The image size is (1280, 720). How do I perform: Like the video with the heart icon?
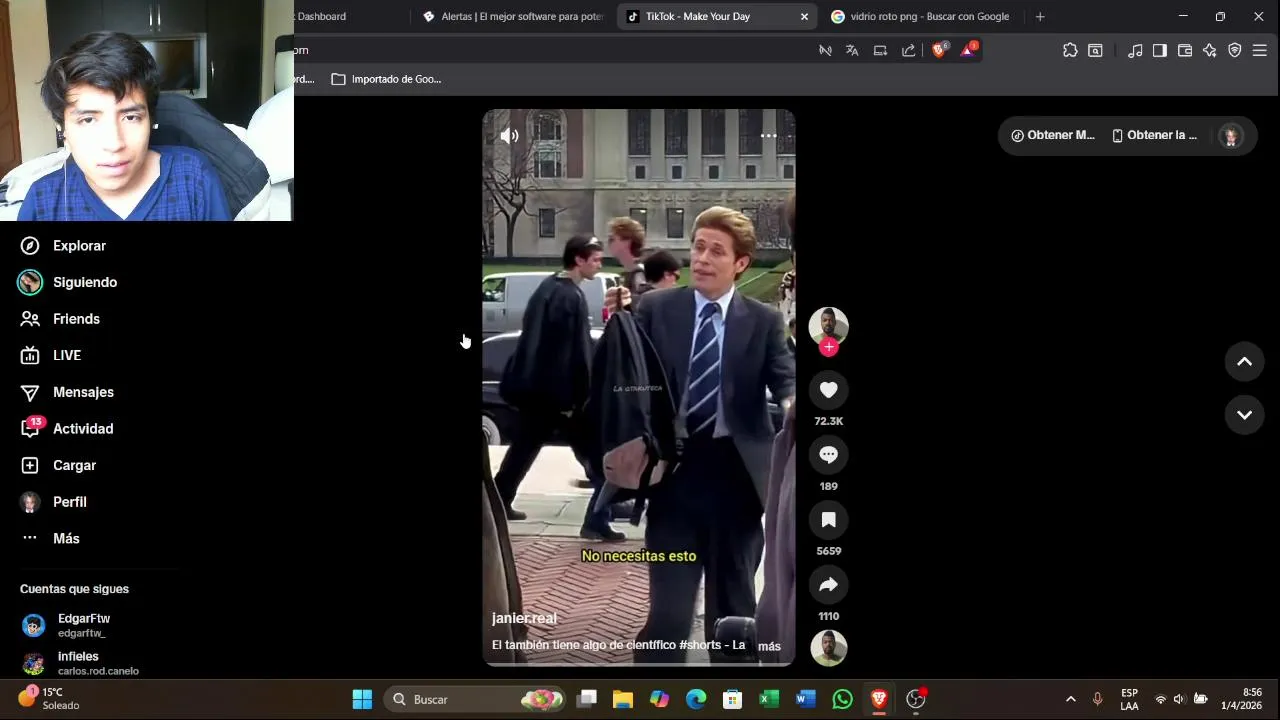[x=828, y=390]
